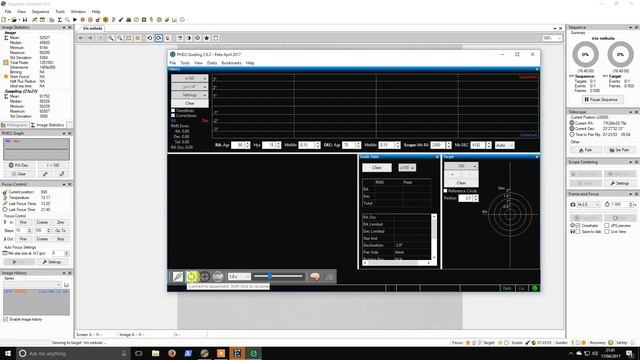
Task: Open the Sequence menu in main window
Action: [x=40, y=11]
